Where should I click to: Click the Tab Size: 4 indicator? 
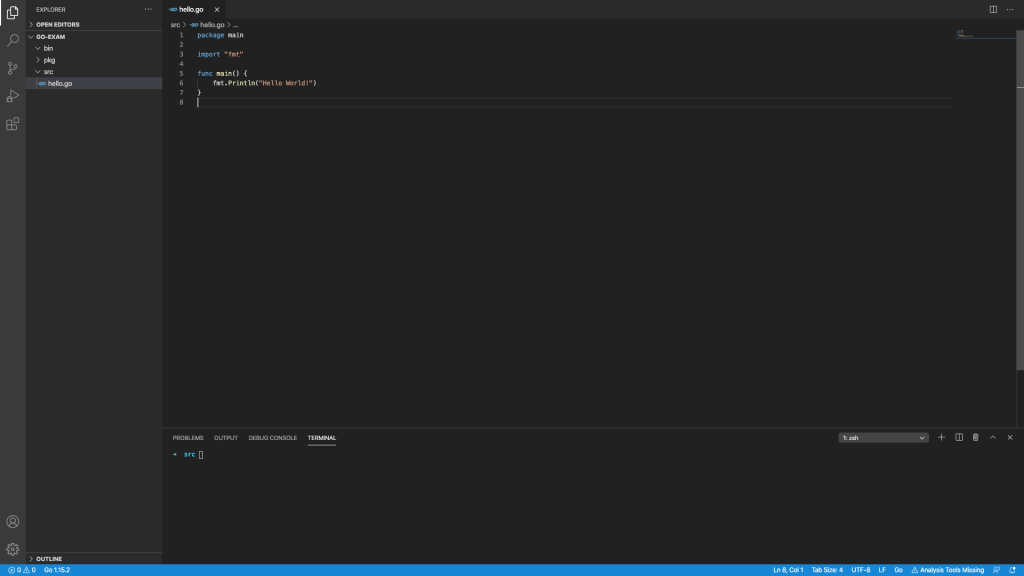point(827,570)
